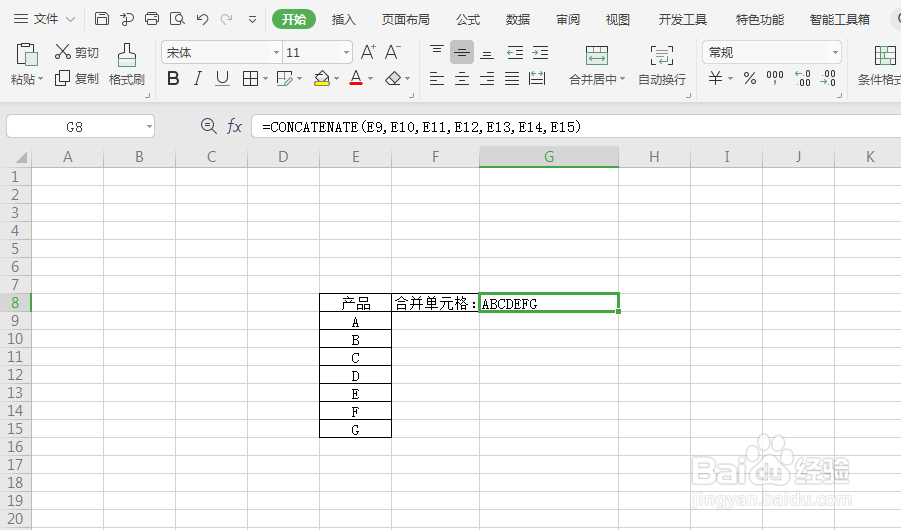The height and width of the screenshot is (530, 901).
Task: Decrease indent icon
Action: (515, 52)
